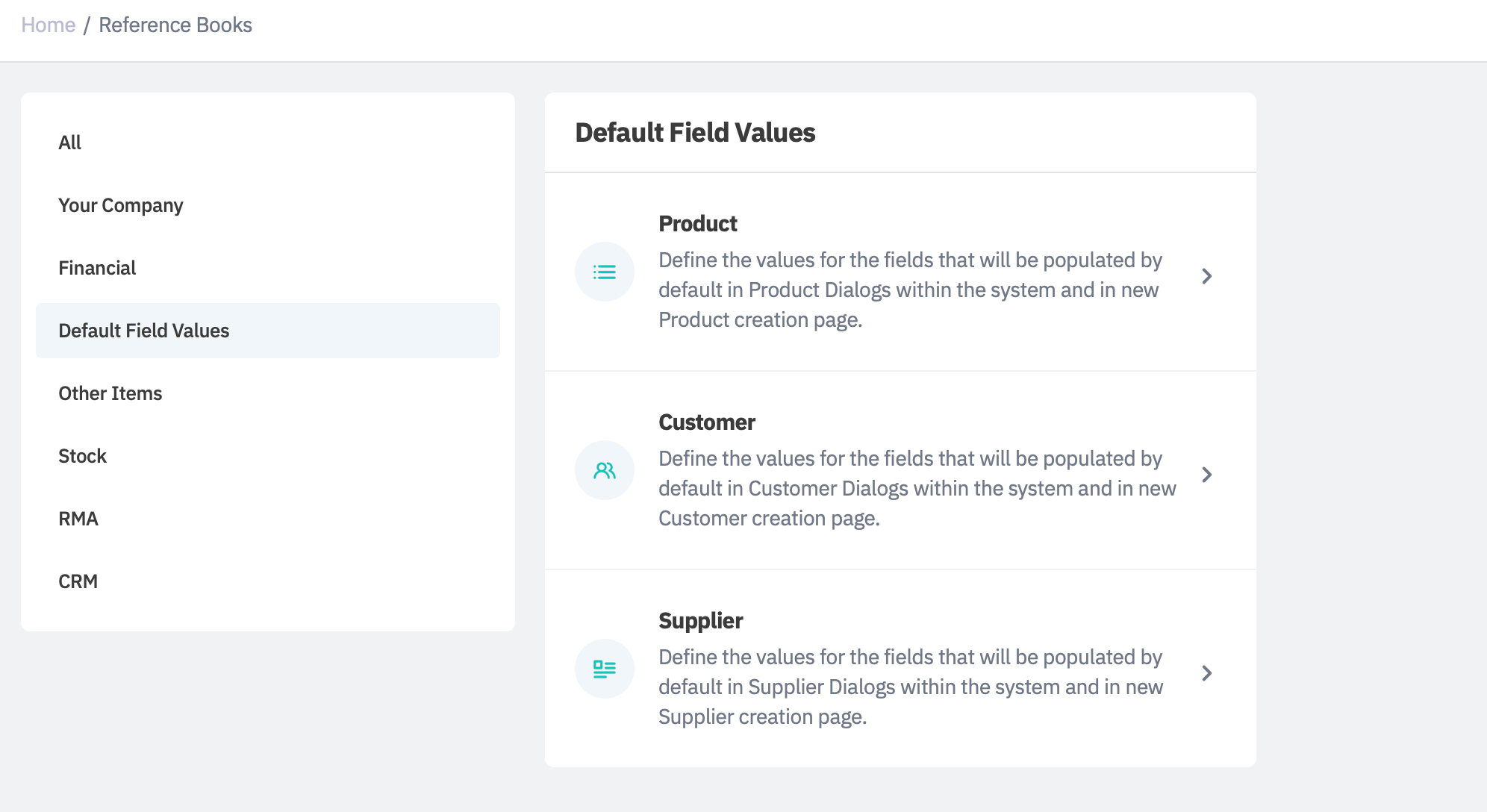Open Other Items category
The width and height of the screenshot is (1487, 812).
click(x=110, y=393)
